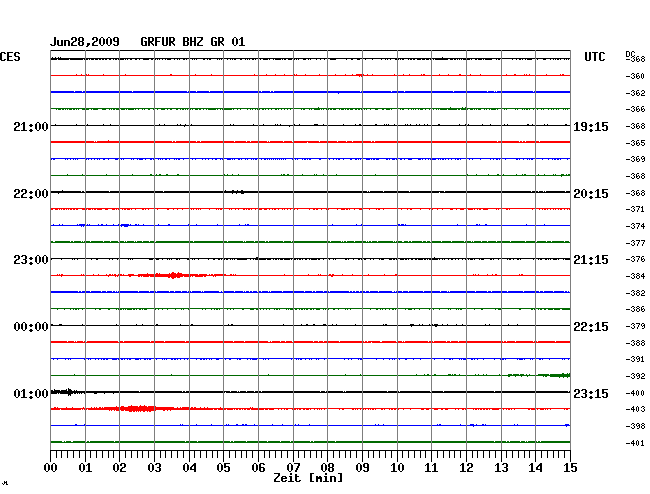Select the DC offset value -382
The height and width of the screenshot is (494, 650).
[635, 293]
